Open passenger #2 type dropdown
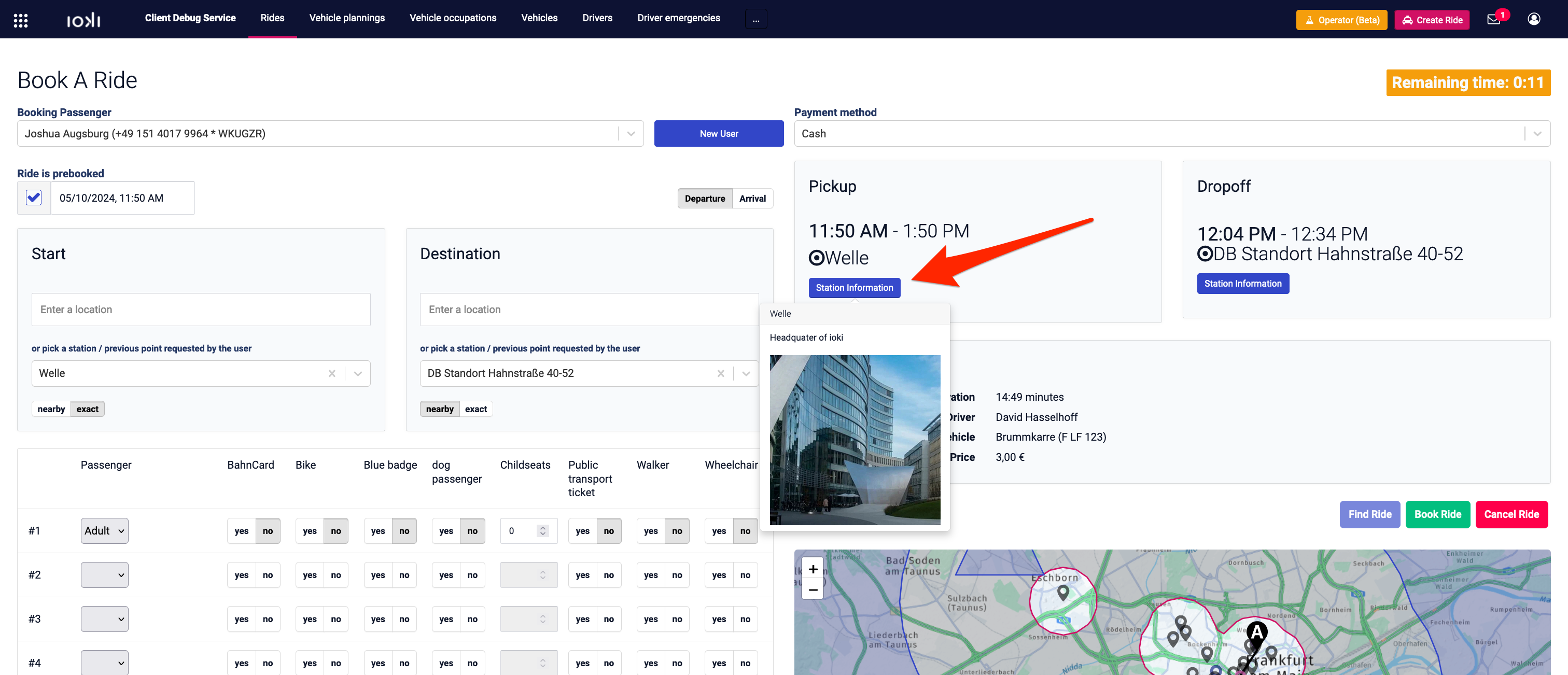1568x675 pixels. (105, 574)
